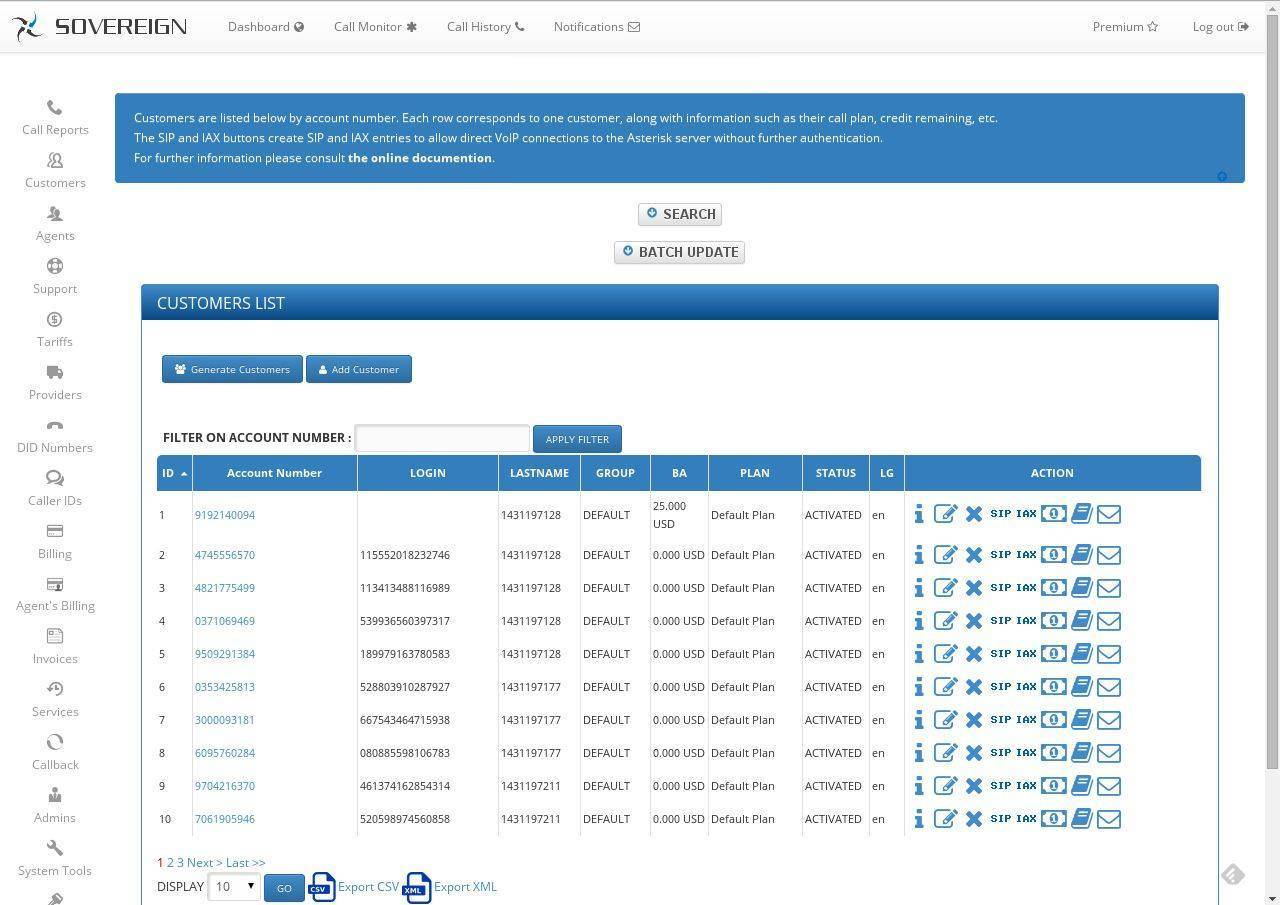The width and height of the screenshot is (1280, 905).
Task: Open the online documention link
Action: (420, 158)
